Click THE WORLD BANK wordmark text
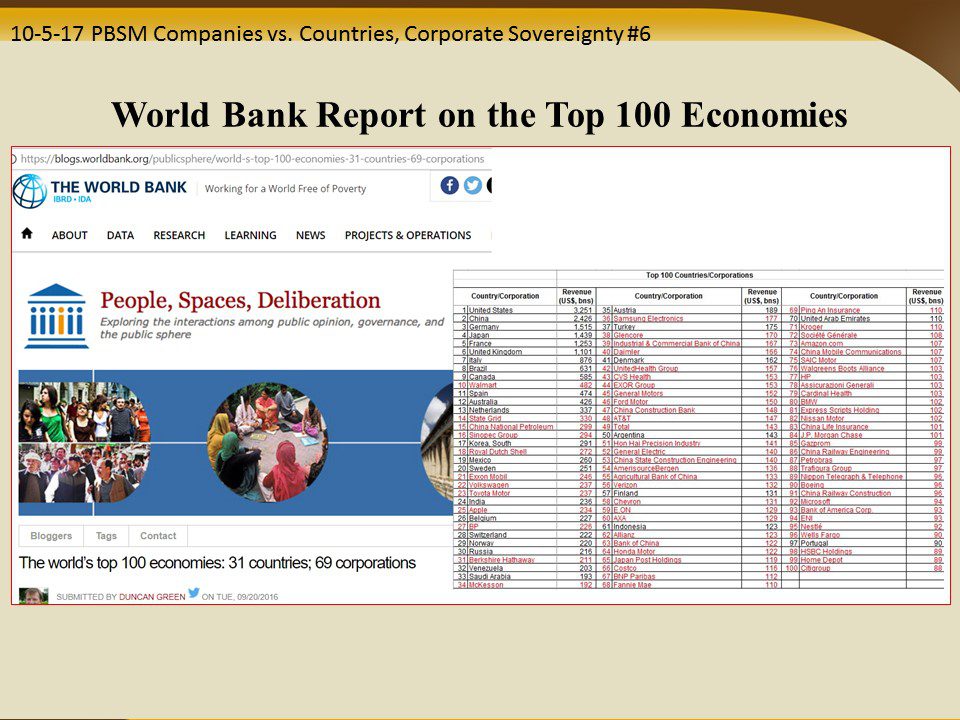This screenshot has width=960, height=720. [x=119, y=187]
